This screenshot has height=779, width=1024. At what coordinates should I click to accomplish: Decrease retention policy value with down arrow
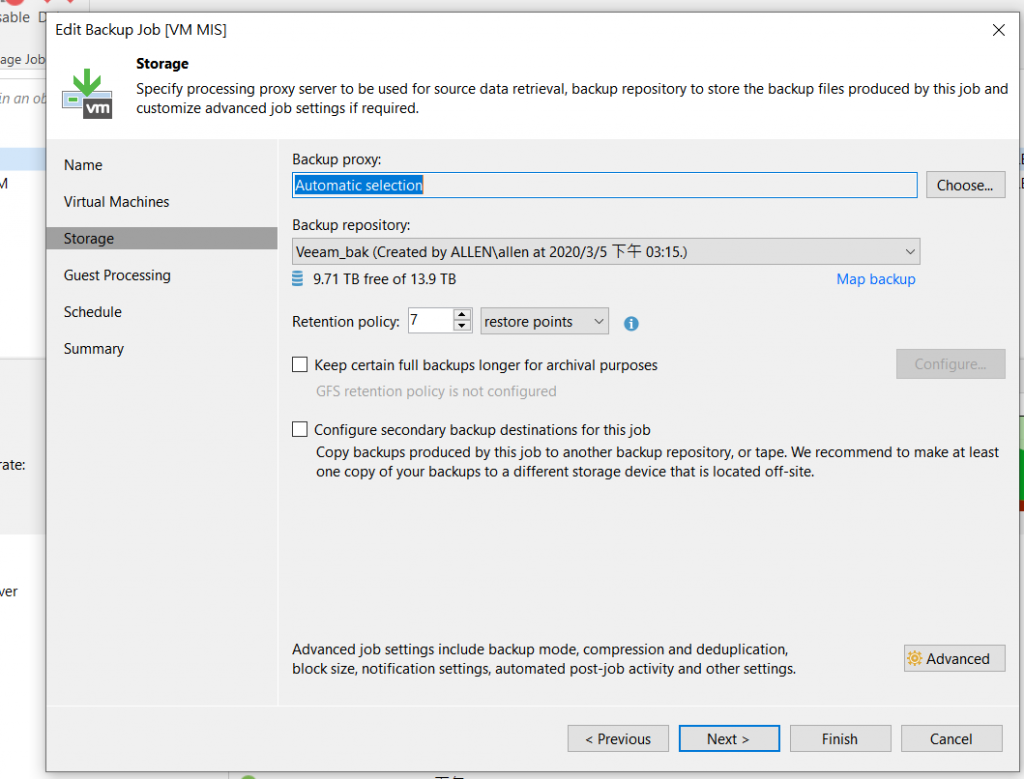pyautogui.click(x=462, y=326)
